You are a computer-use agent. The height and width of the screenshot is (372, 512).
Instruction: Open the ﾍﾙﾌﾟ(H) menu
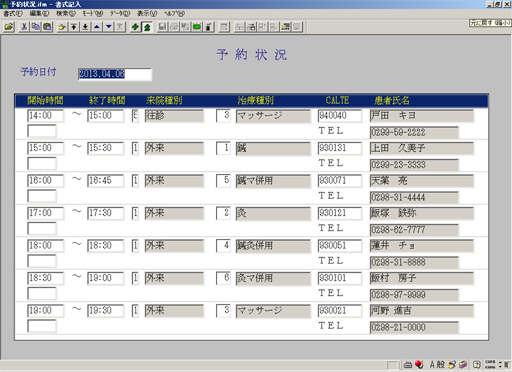(x=174, y=14)
